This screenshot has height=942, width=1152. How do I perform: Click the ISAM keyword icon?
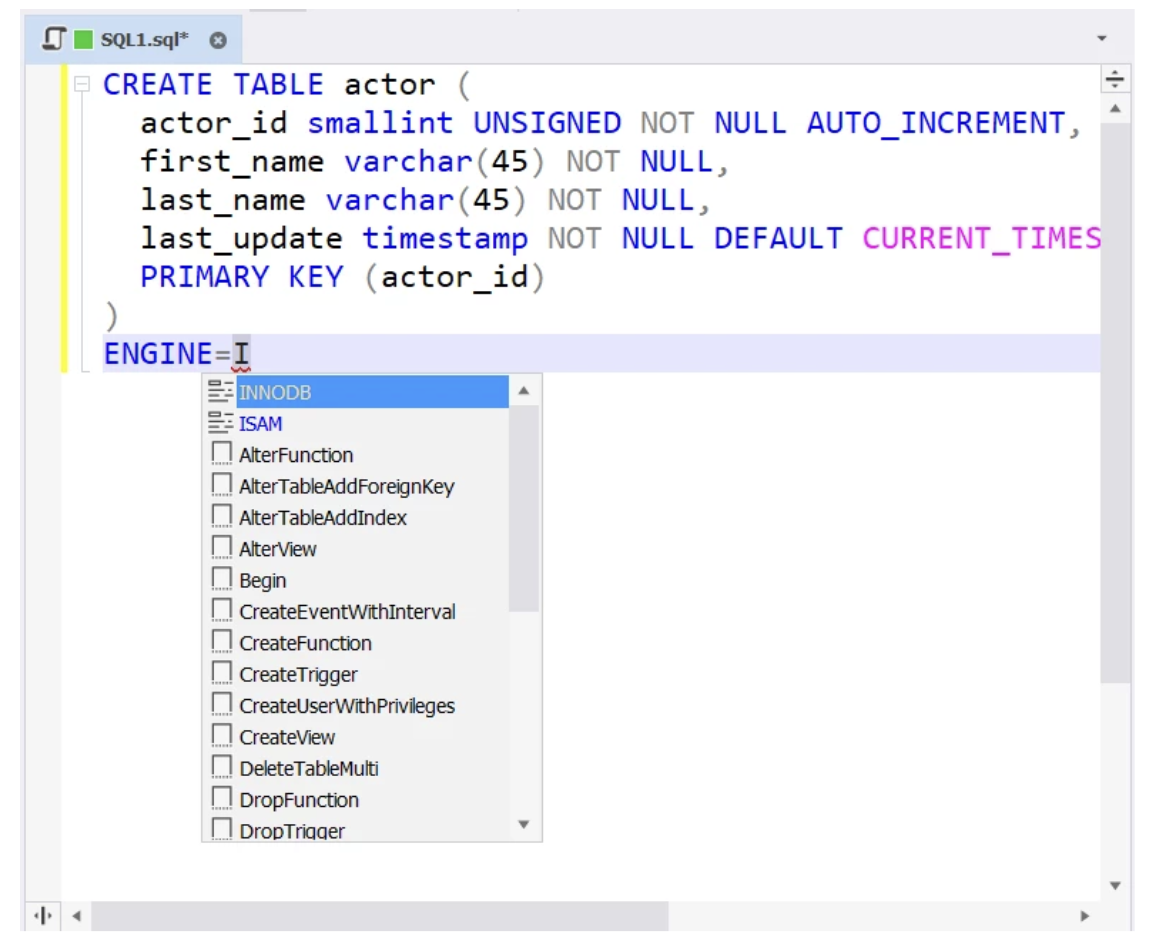coord(220,423)
